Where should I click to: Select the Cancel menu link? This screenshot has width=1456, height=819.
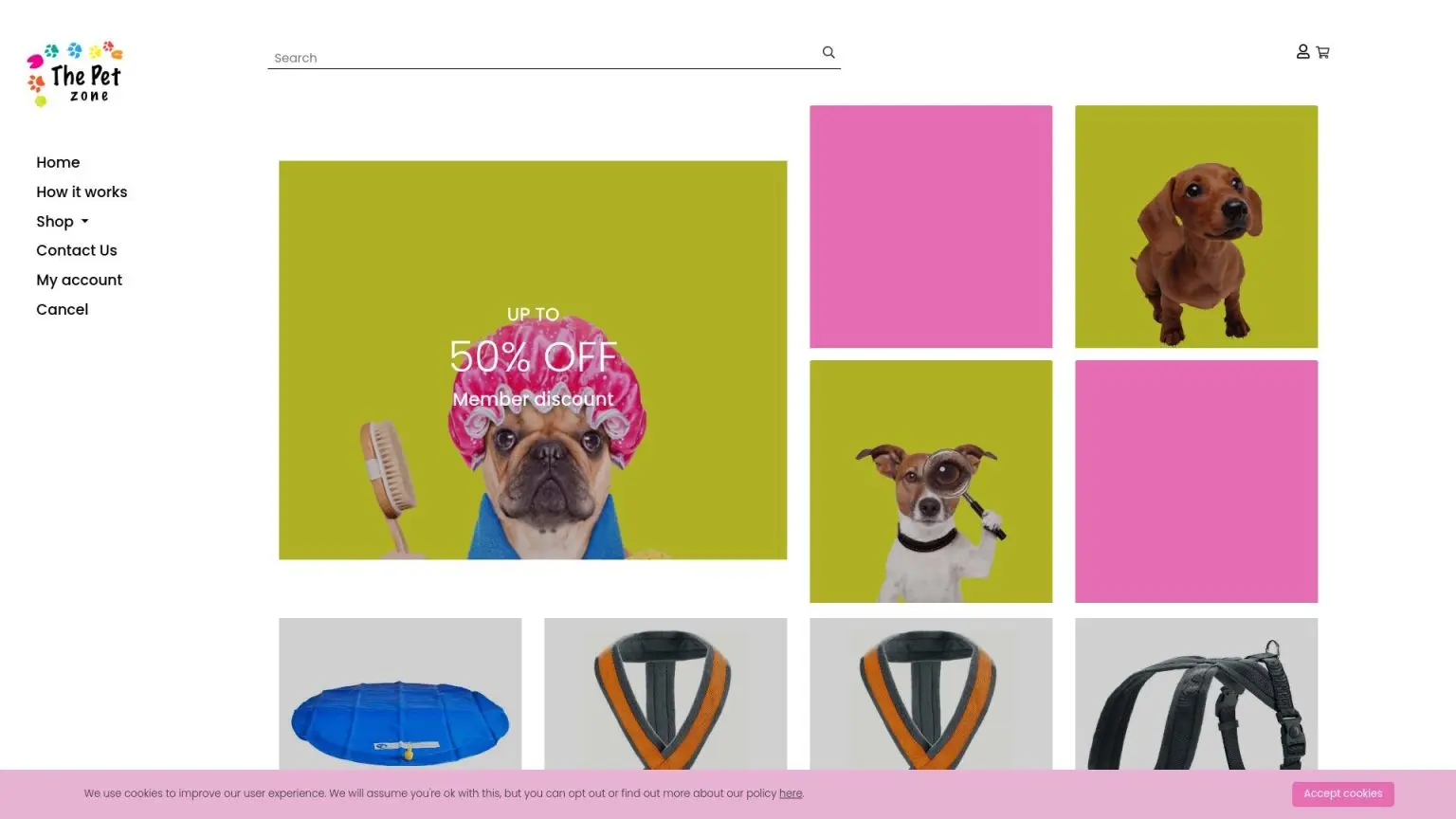62,310
